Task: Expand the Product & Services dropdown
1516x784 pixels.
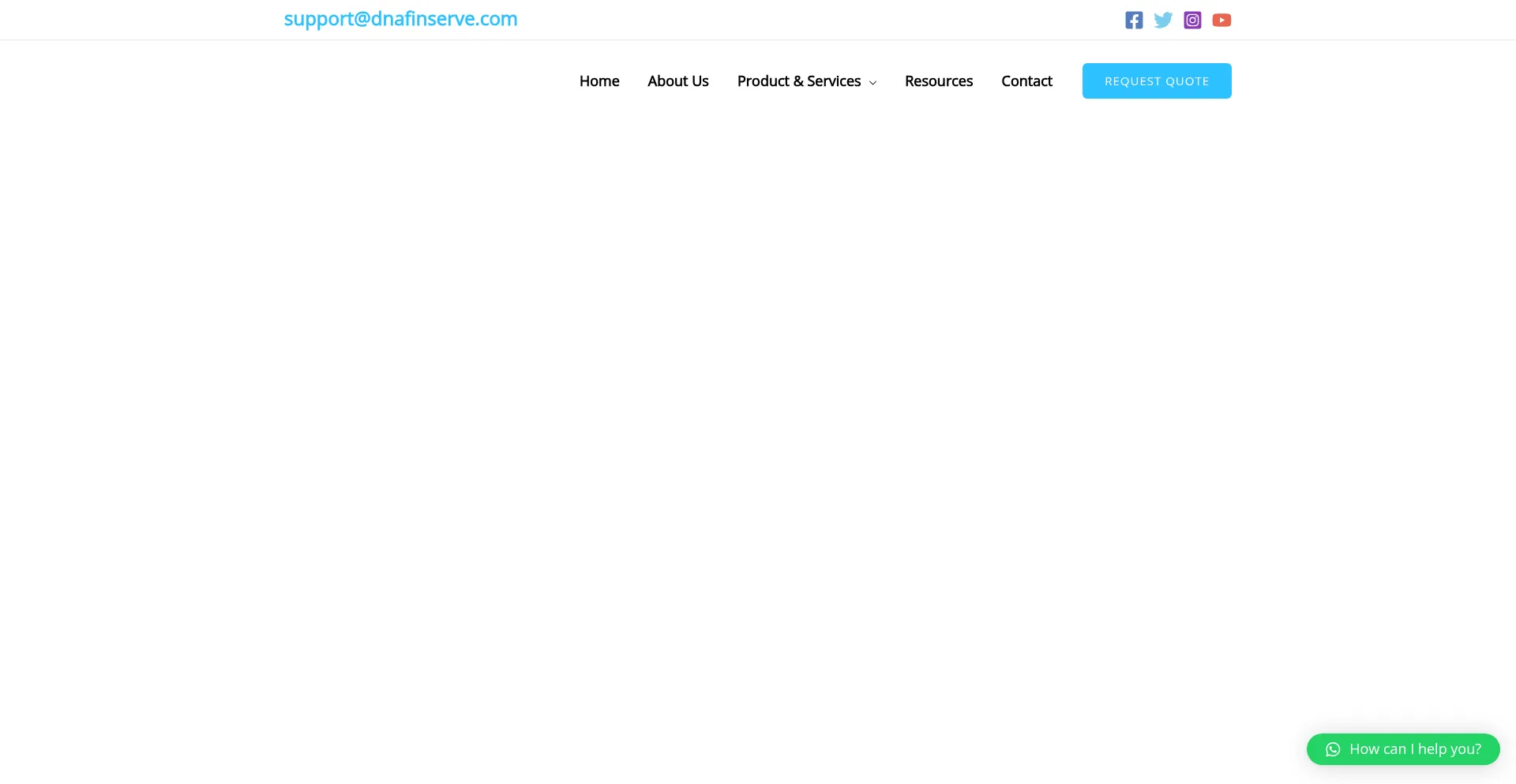Action: [x=799, y=81]
